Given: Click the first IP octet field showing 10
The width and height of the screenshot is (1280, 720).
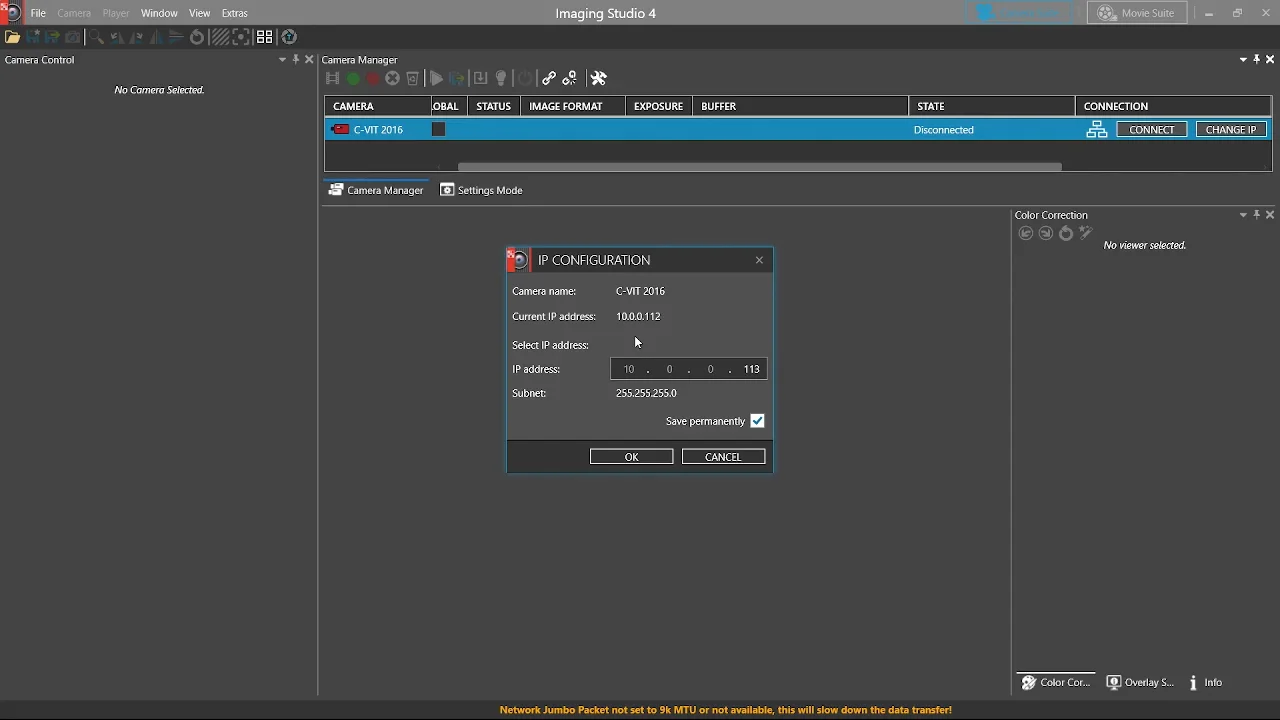Looking at the screenshot, I should [x=629, y=369].
